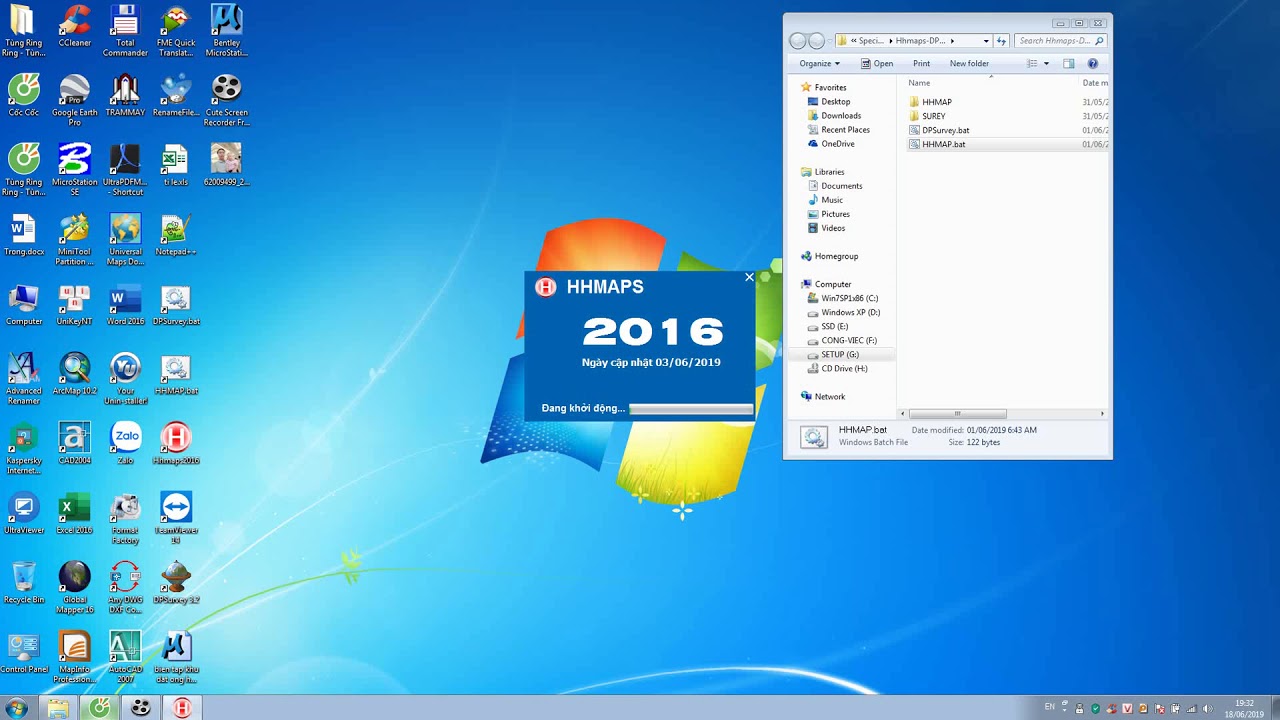The image size is (1280, 720).
Task: Click the Hhmaps icon on the taskbar
Action: 182,708
